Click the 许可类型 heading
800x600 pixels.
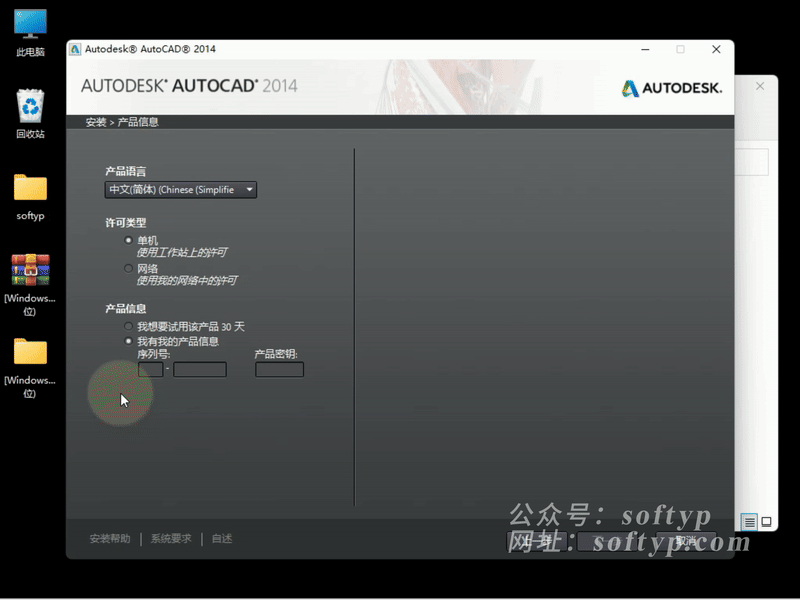126,223
